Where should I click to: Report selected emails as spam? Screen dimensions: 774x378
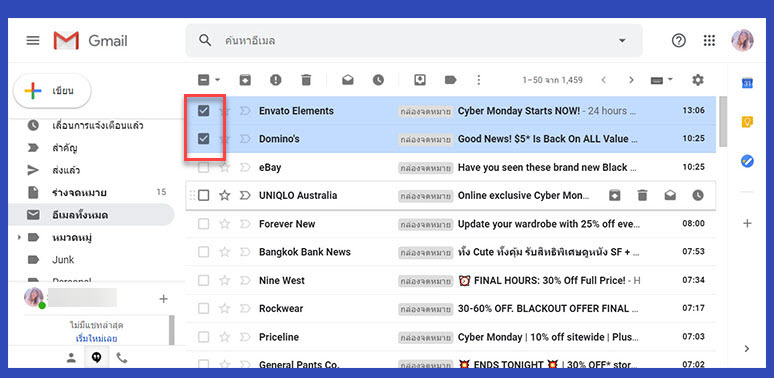275,80
